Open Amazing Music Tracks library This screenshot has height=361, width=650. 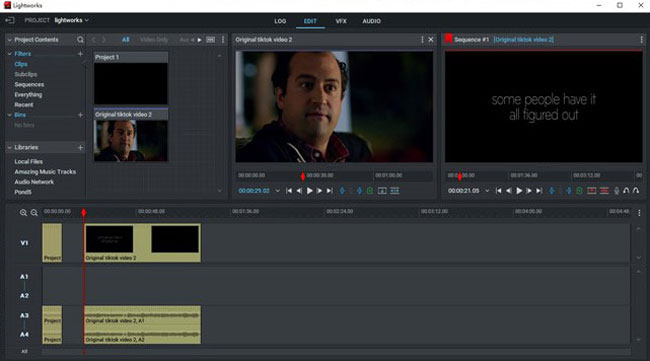[45, 172]
